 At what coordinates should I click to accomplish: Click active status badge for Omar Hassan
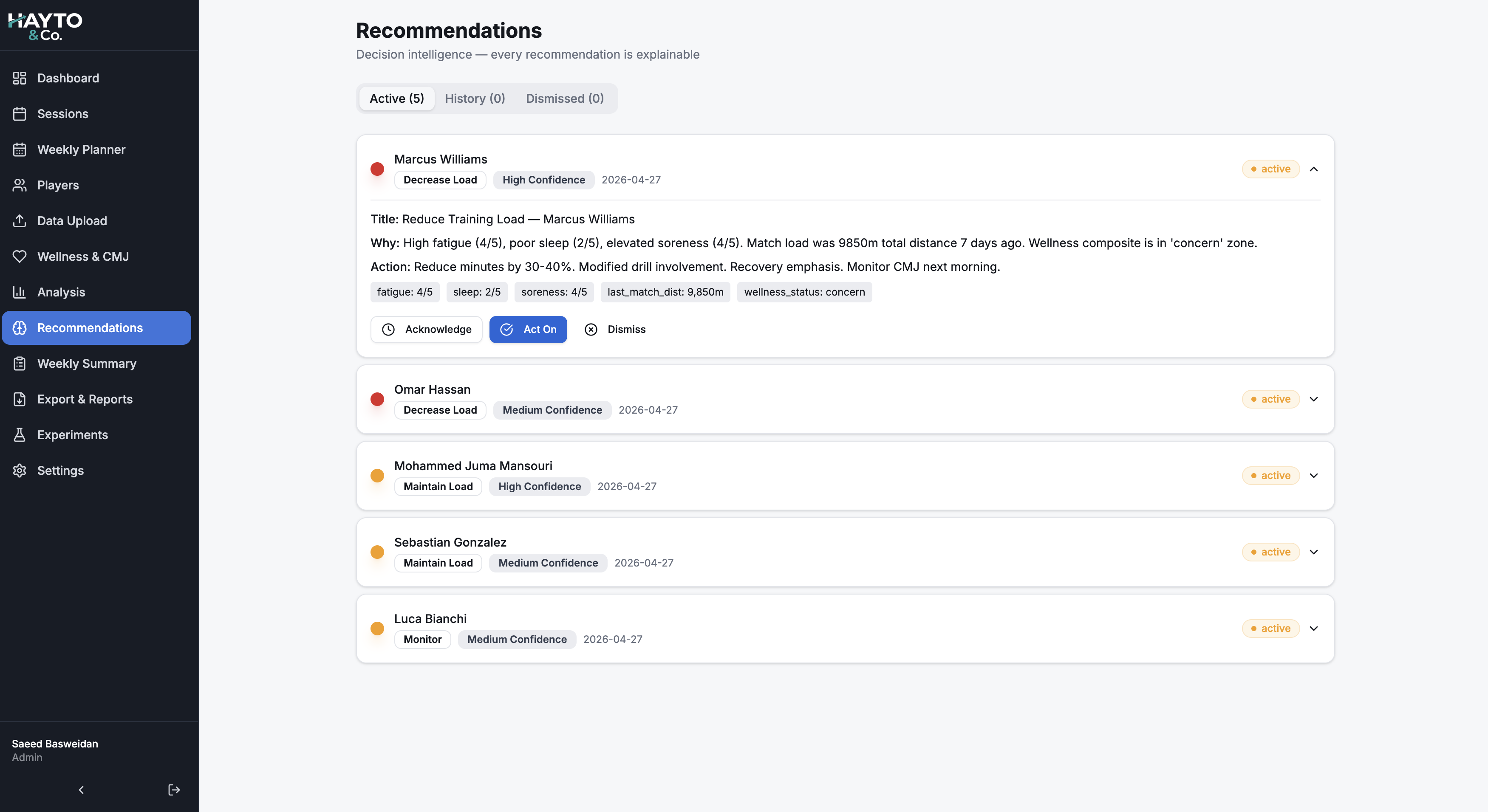tap(1271, 399)
